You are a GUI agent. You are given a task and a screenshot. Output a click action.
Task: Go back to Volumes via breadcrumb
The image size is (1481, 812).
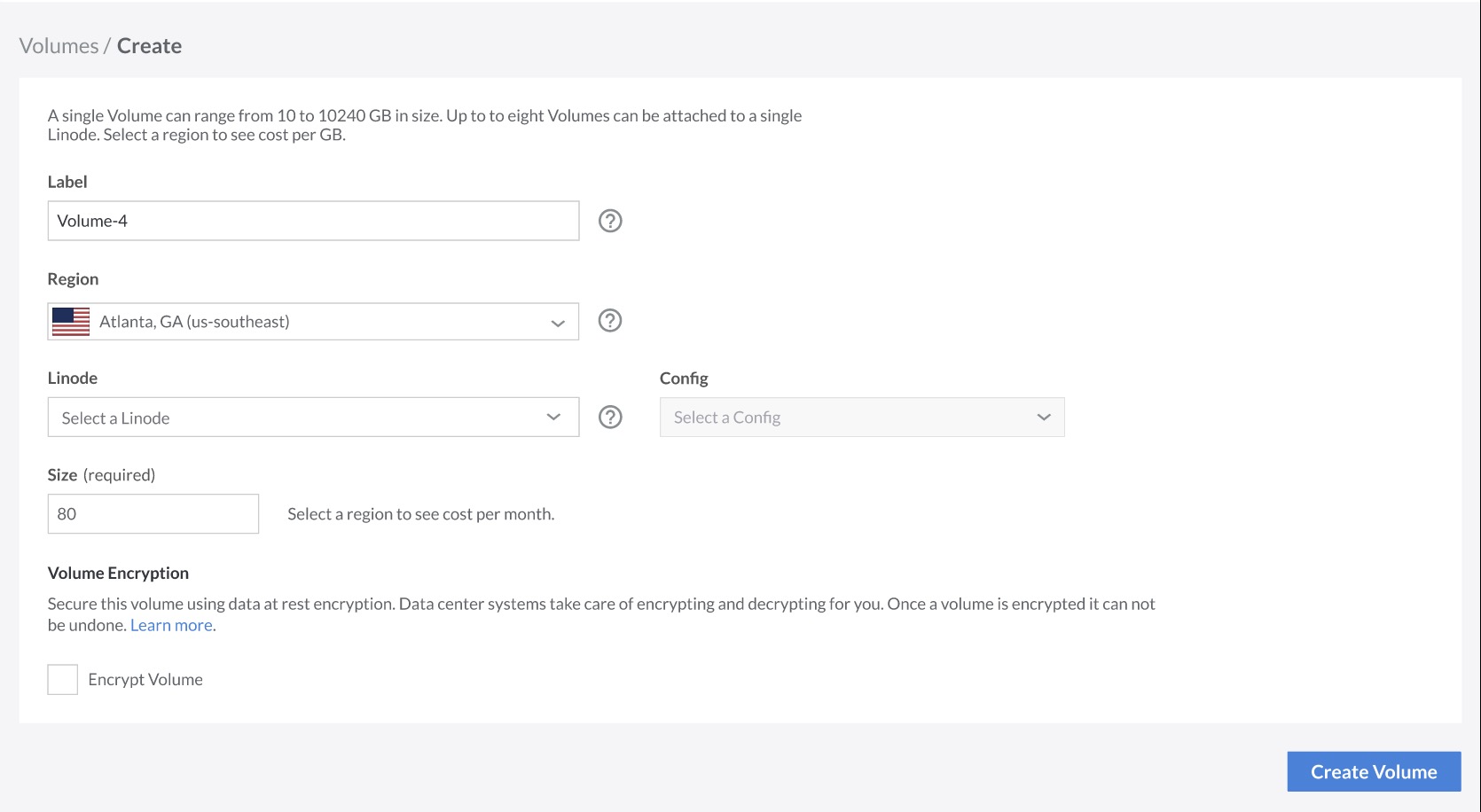(x=59, y=46)
